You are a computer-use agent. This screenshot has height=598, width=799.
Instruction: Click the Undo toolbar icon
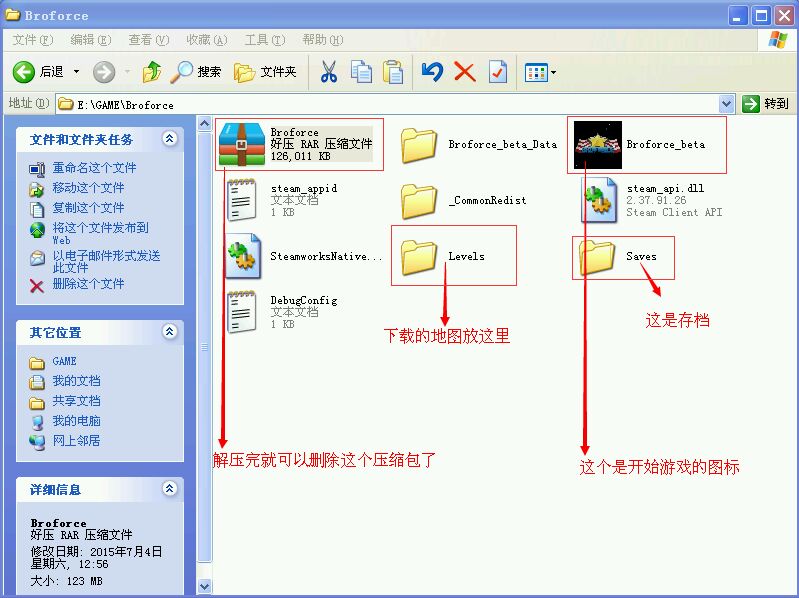pyautogui.click(x=433, y=72)
